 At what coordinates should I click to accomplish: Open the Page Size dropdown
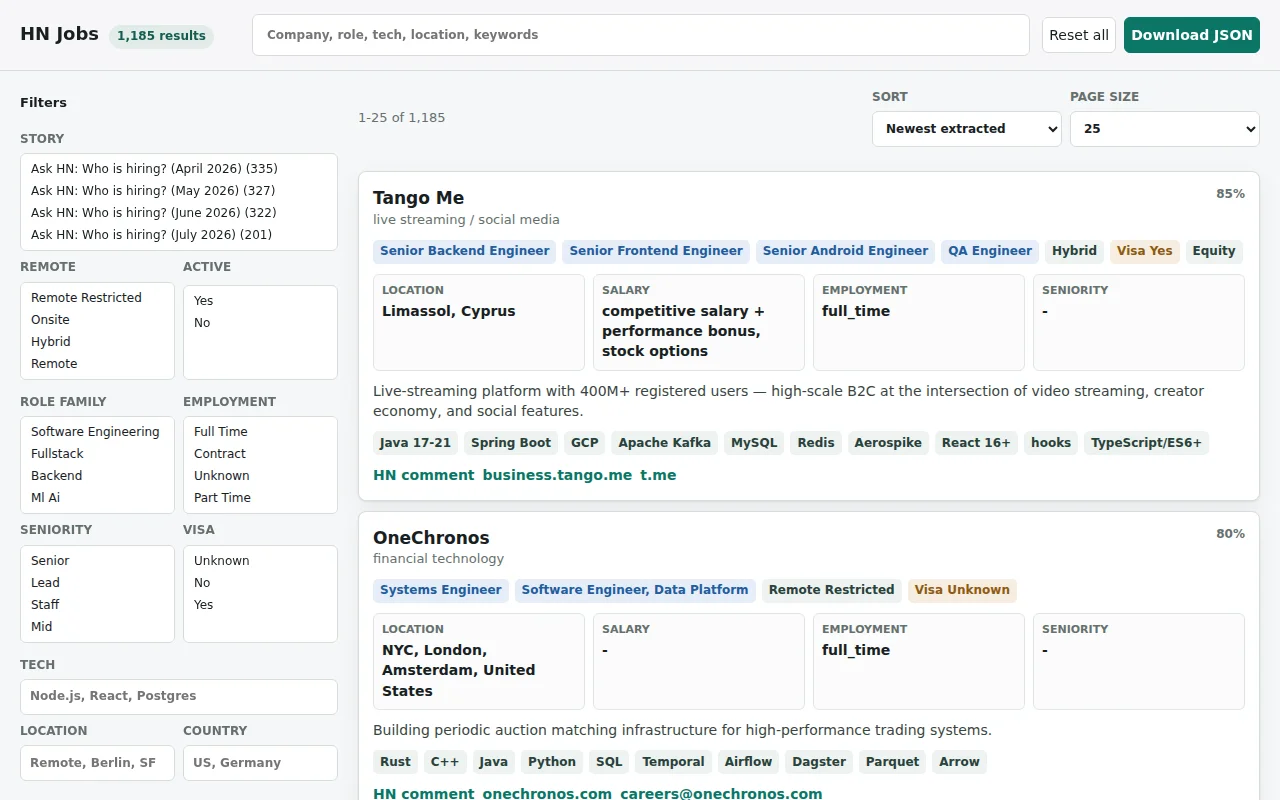(x=1165, y=129)
